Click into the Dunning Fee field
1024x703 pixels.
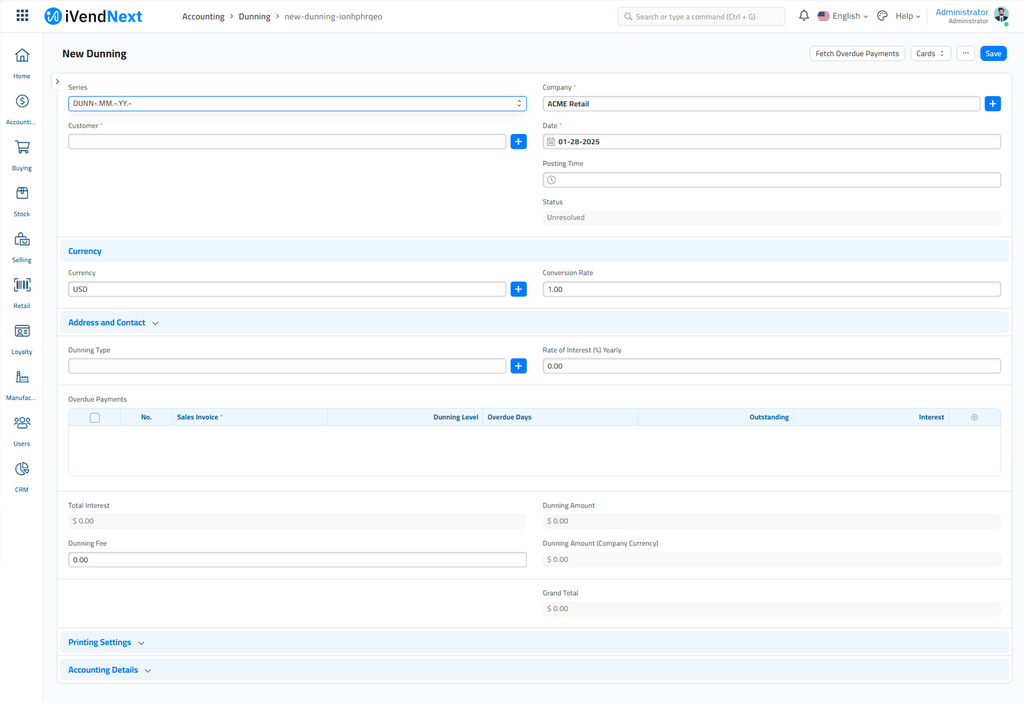297,560
